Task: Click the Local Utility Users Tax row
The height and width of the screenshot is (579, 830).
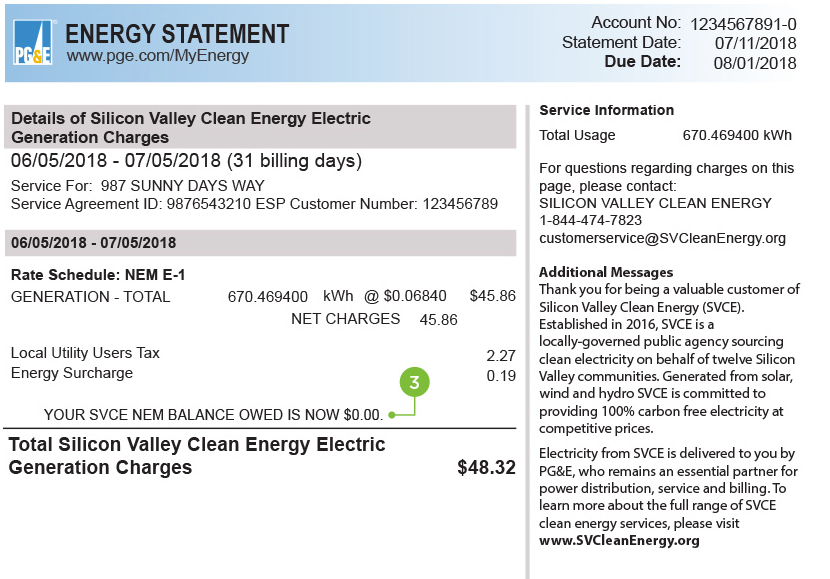Action: tap(263, 354)
